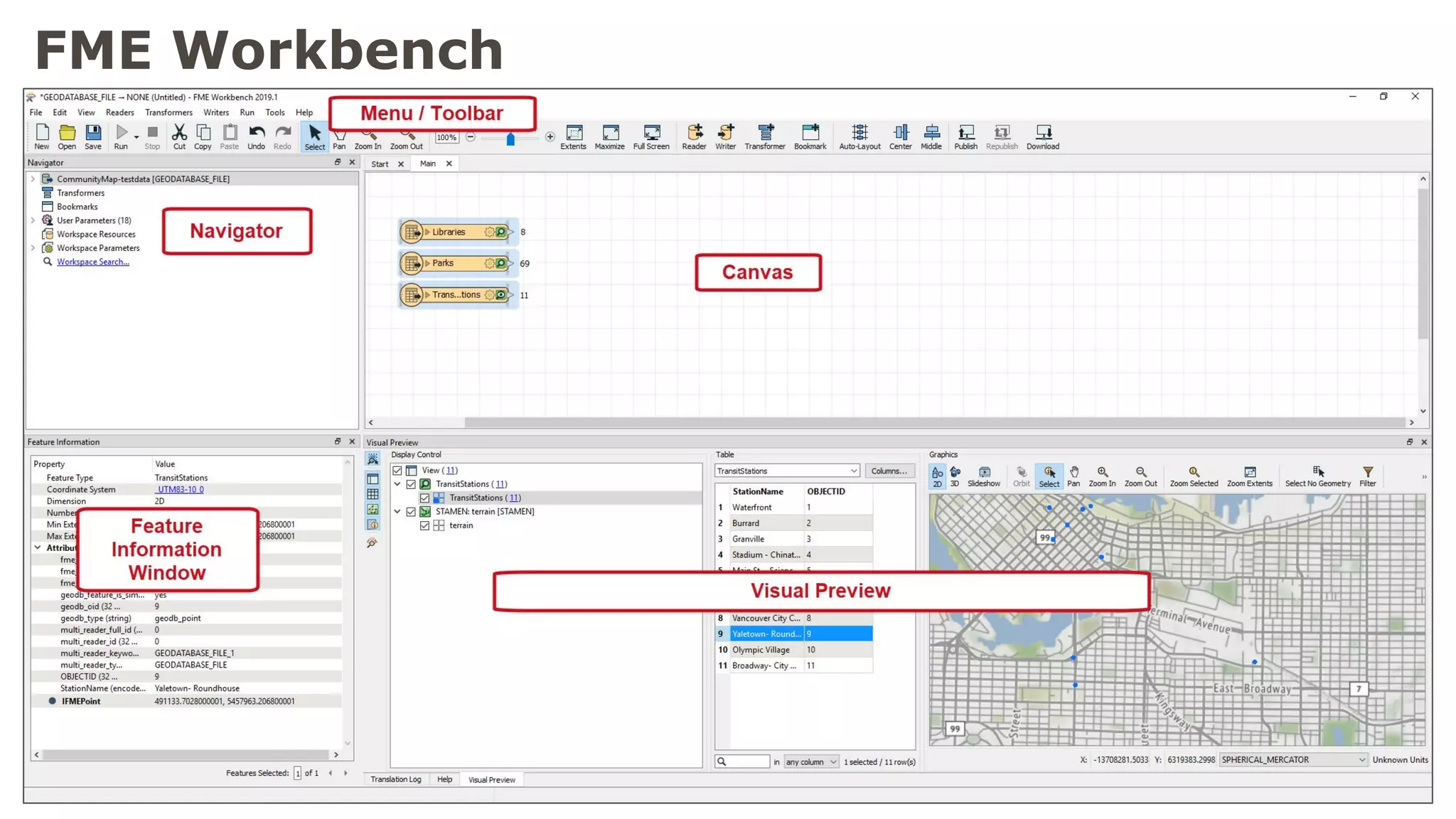Switch canvas to Full Screen

(x=651, y=136)
